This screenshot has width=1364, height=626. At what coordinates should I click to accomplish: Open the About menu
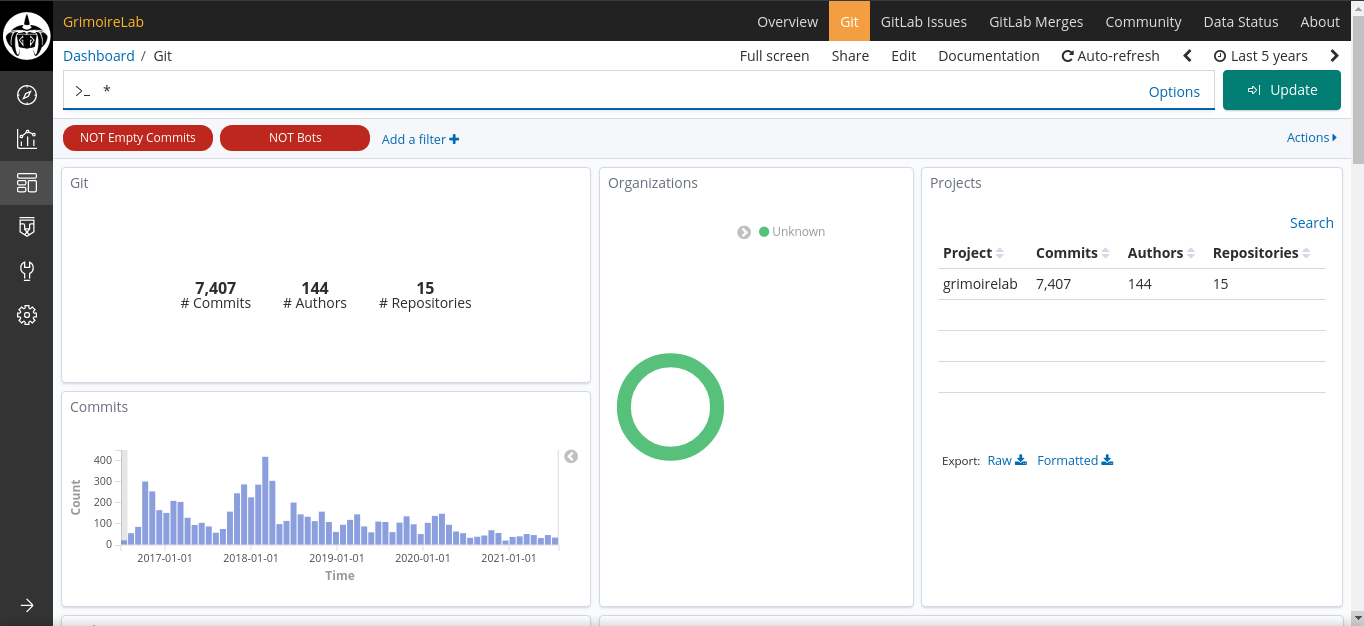point(1319,22)
